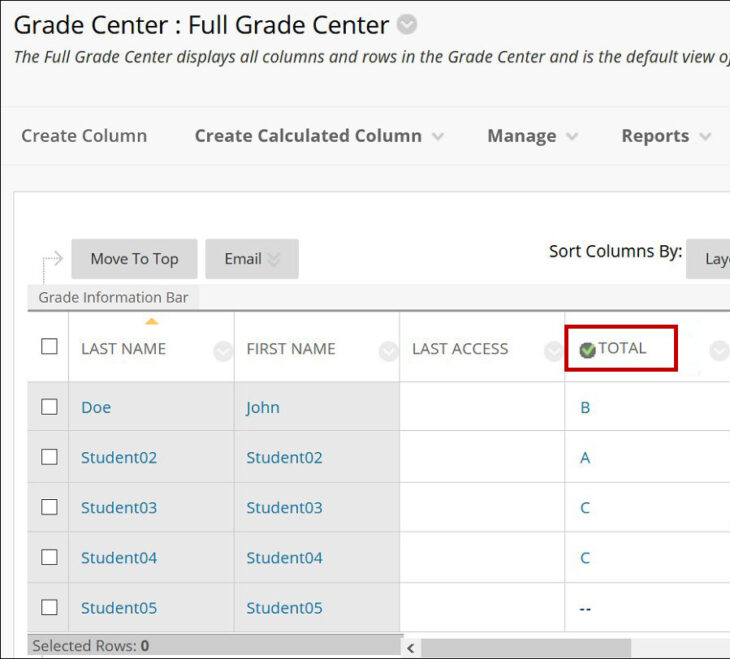Open Student02 first name link
Viewport: 730px width, 659px height.
coord(284,458)
